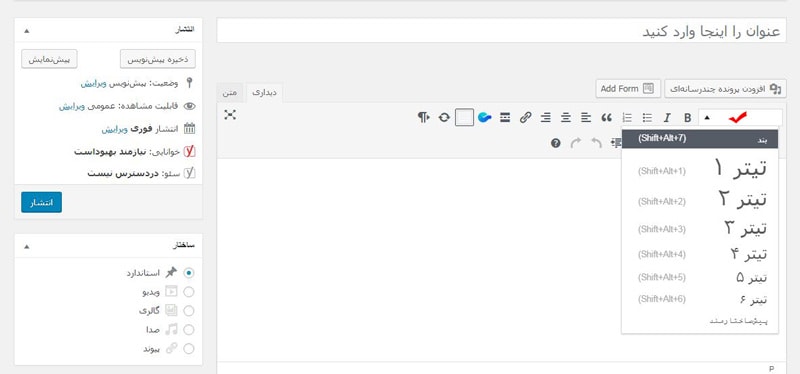Insert a bulleted list
800x374 pixels.
(647, 118)
